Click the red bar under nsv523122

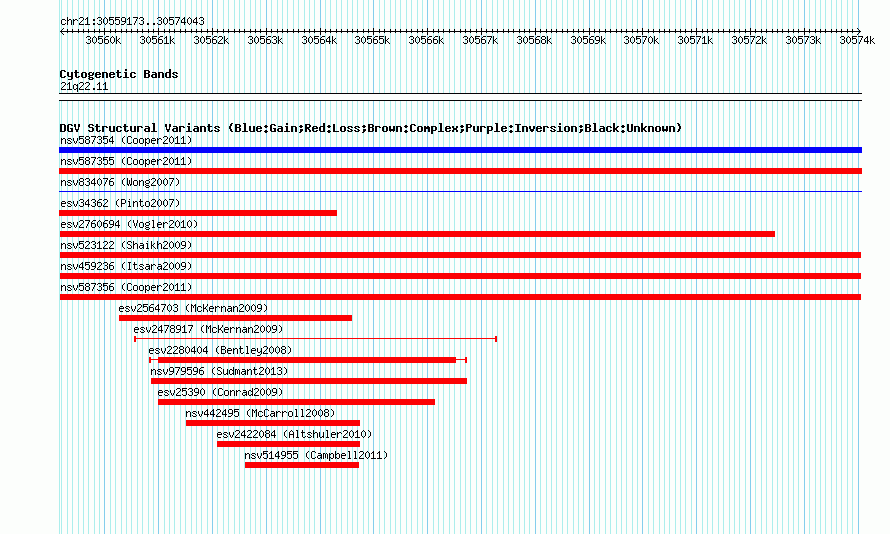460,255
